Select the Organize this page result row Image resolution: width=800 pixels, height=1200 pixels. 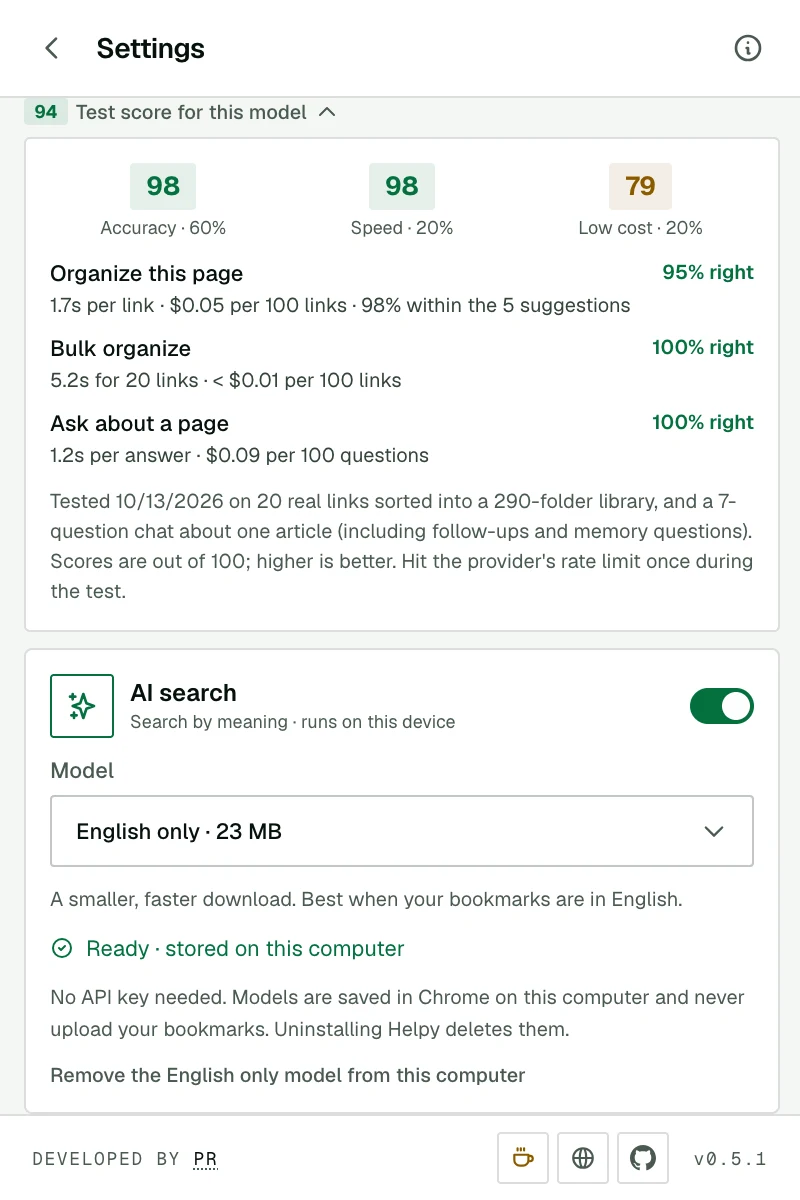[402, 289]
